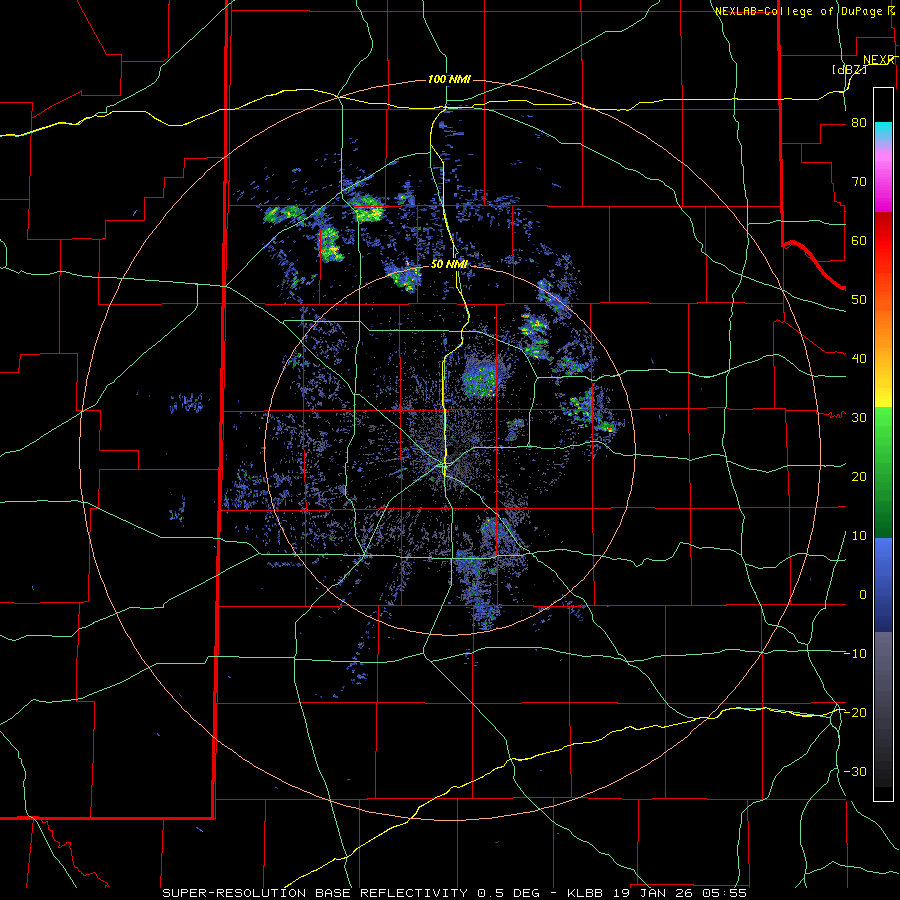Click the 40 value on the dBZ scale

click(x=859, y=359)
